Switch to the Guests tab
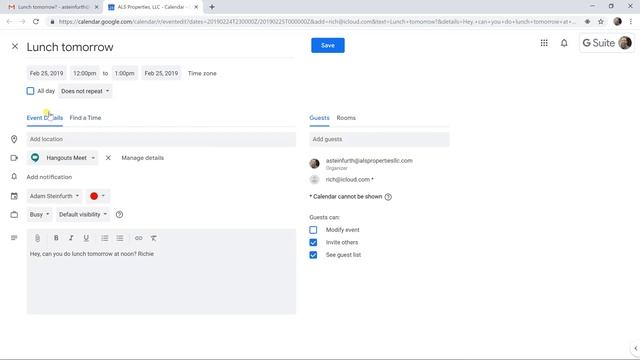Screen dimensions: 640x360 coord(319,118)
